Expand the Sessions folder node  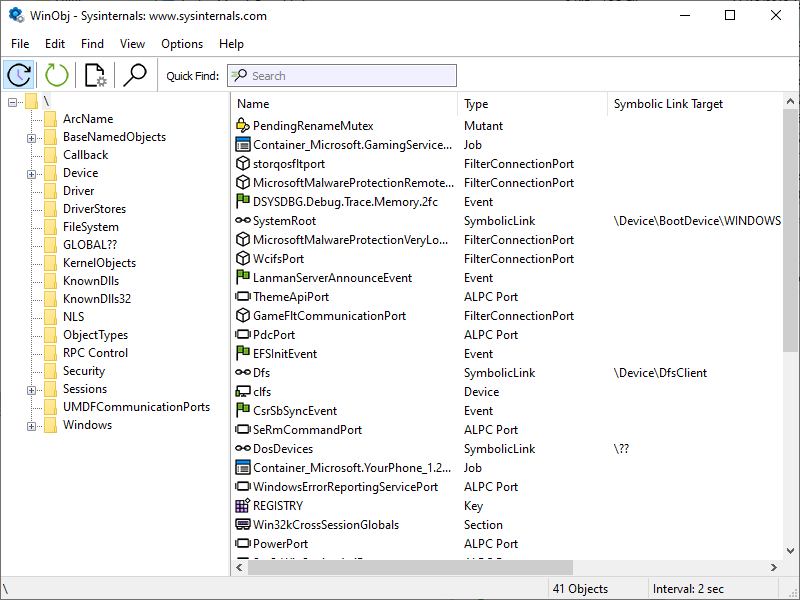point(32,389)
